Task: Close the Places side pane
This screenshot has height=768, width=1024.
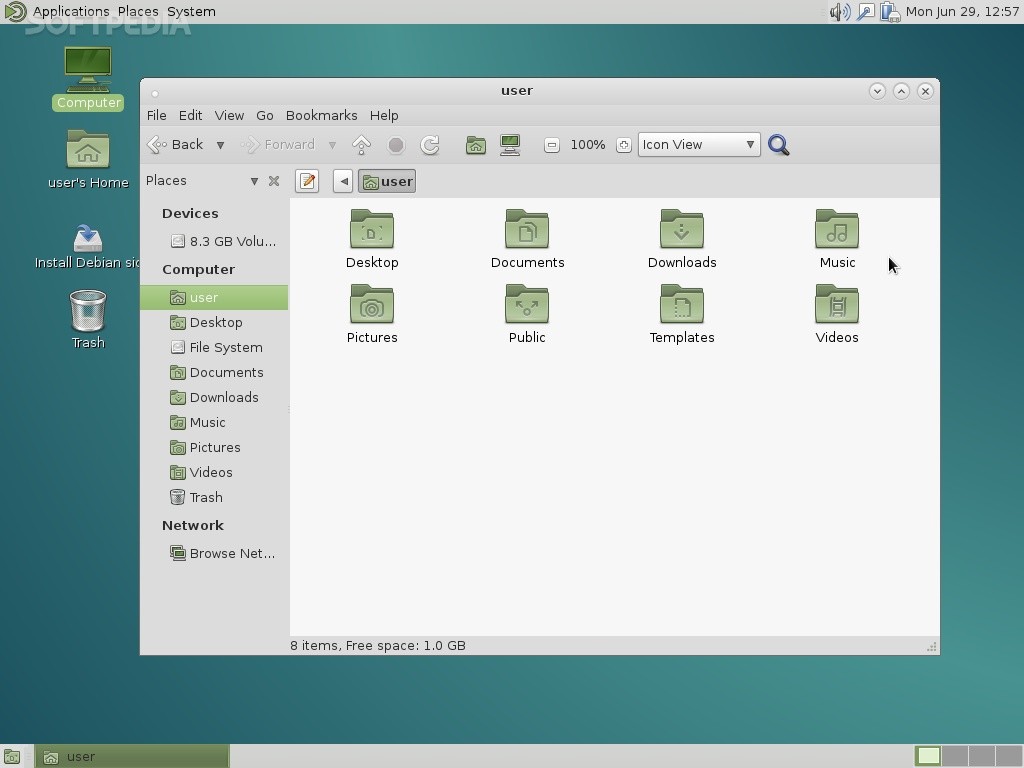Action: coord(273,181)
